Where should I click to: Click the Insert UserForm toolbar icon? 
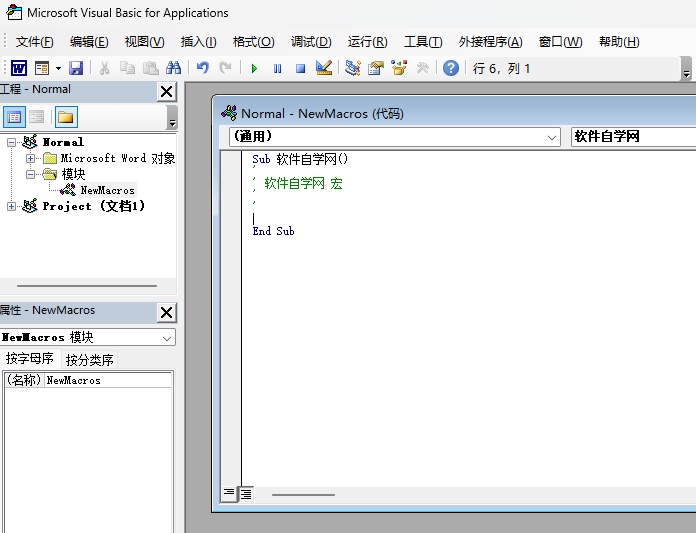tap(42, 68)
